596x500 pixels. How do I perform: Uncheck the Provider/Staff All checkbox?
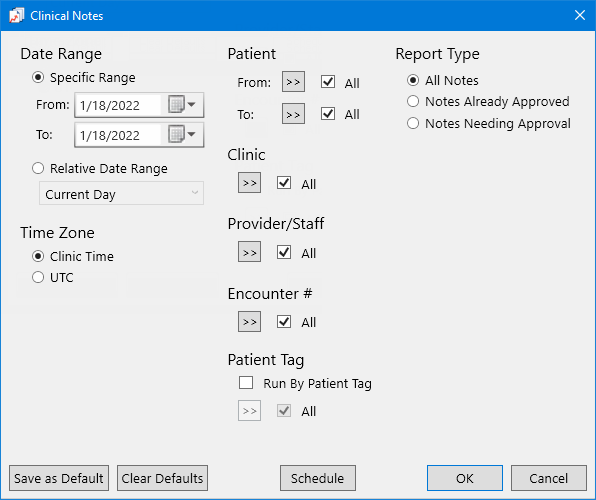click(x=284, y=252)
